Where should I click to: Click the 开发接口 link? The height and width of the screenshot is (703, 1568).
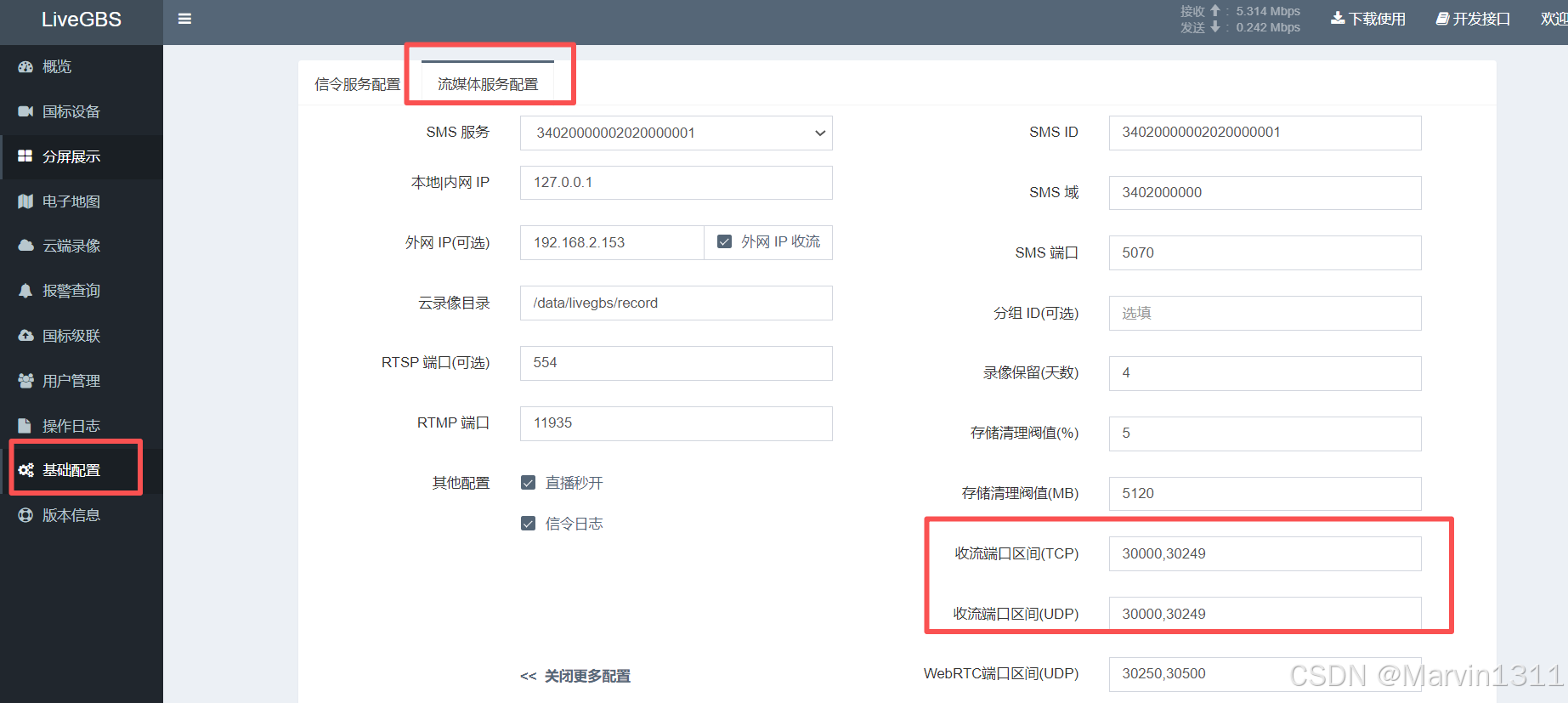tap(1473, 19)
